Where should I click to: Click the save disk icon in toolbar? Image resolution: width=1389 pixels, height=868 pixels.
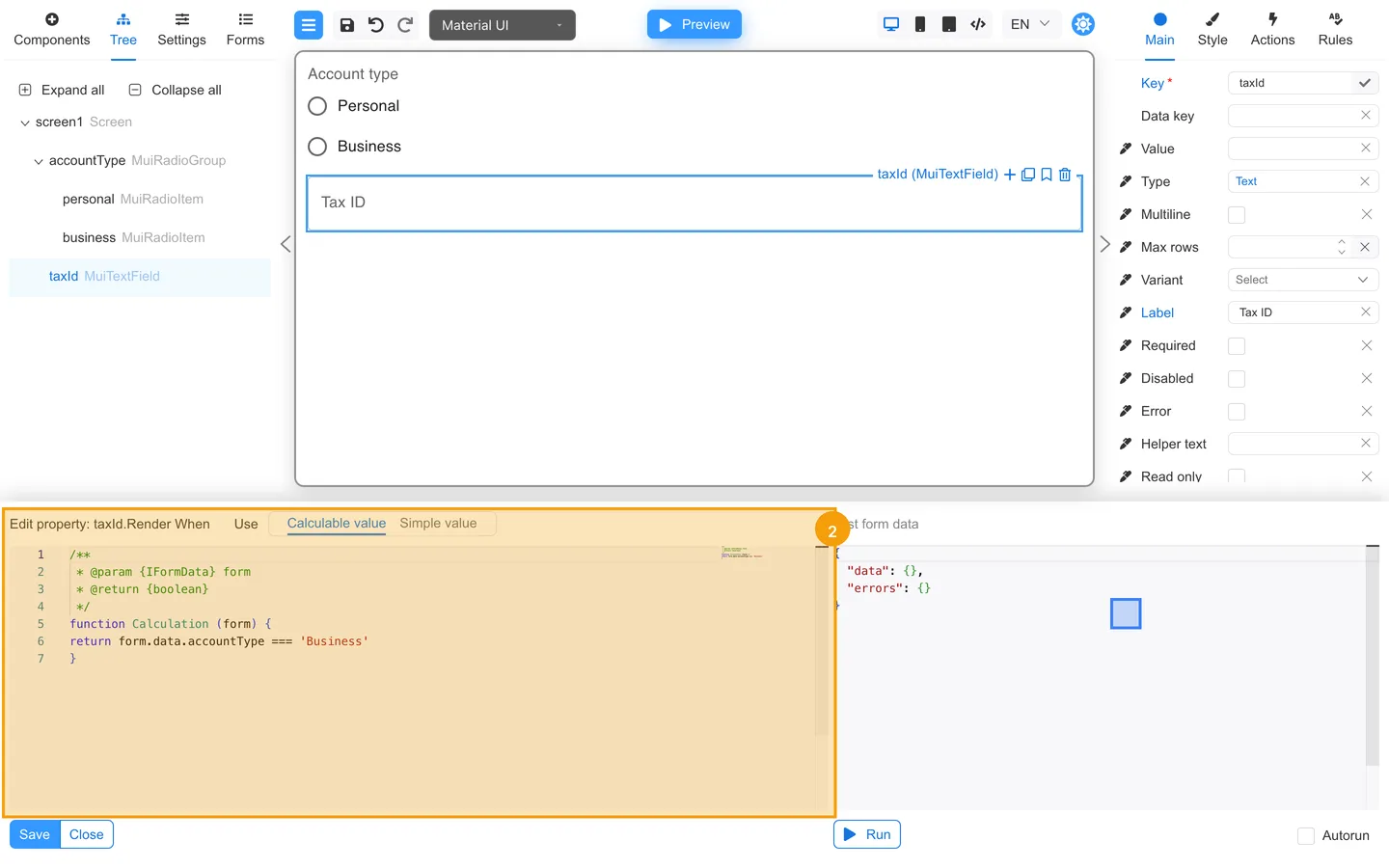pos(347,25)
